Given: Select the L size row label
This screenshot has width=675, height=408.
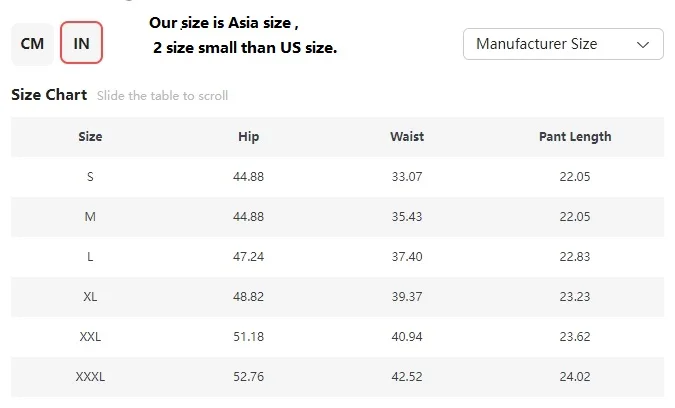Looking at the screenshot, I should 90,257.
